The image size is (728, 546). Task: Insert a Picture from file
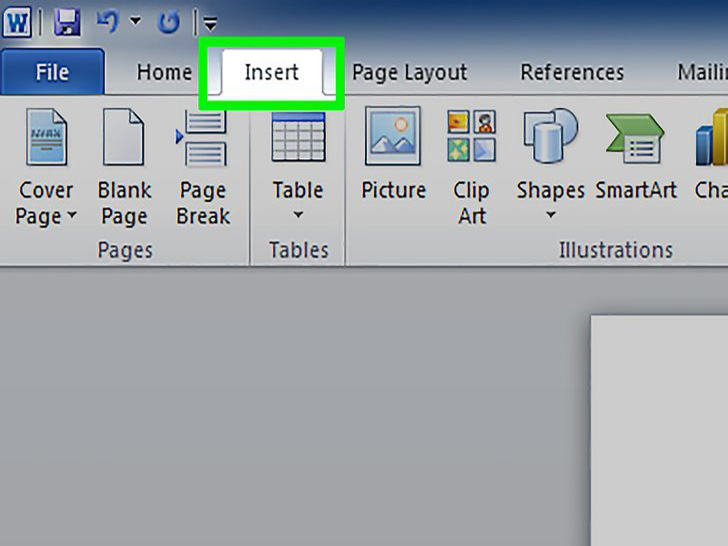click(x=393, y=154)
